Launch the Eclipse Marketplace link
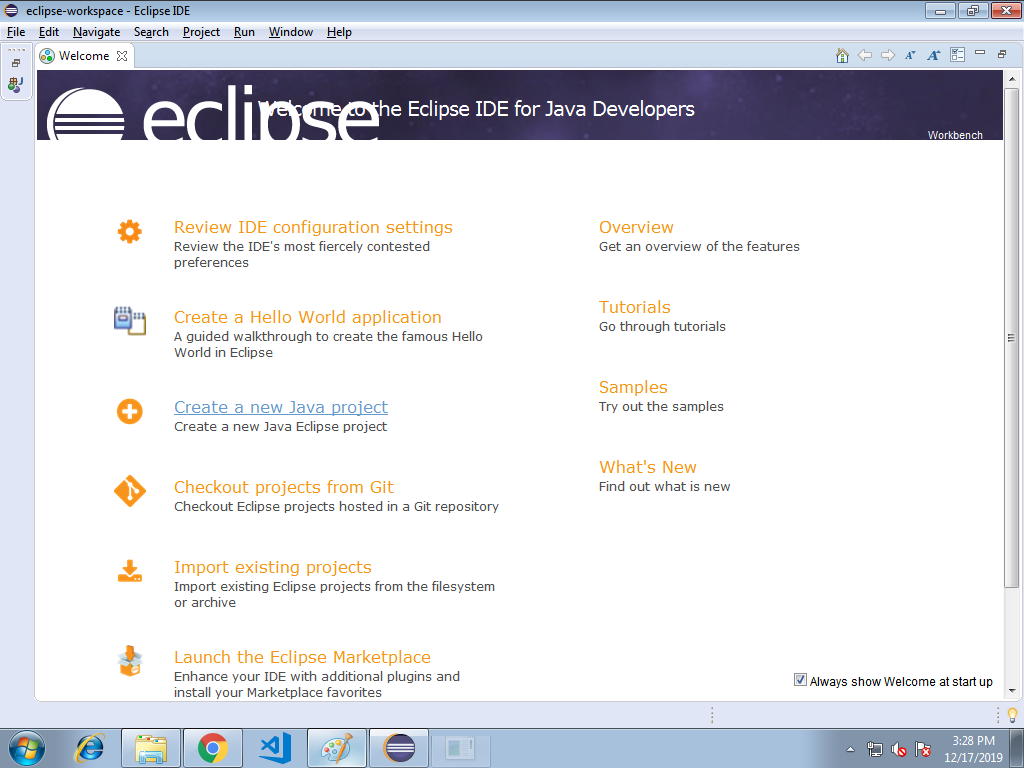This screenshot has height=768, width=1024. (x=302, y=658)
